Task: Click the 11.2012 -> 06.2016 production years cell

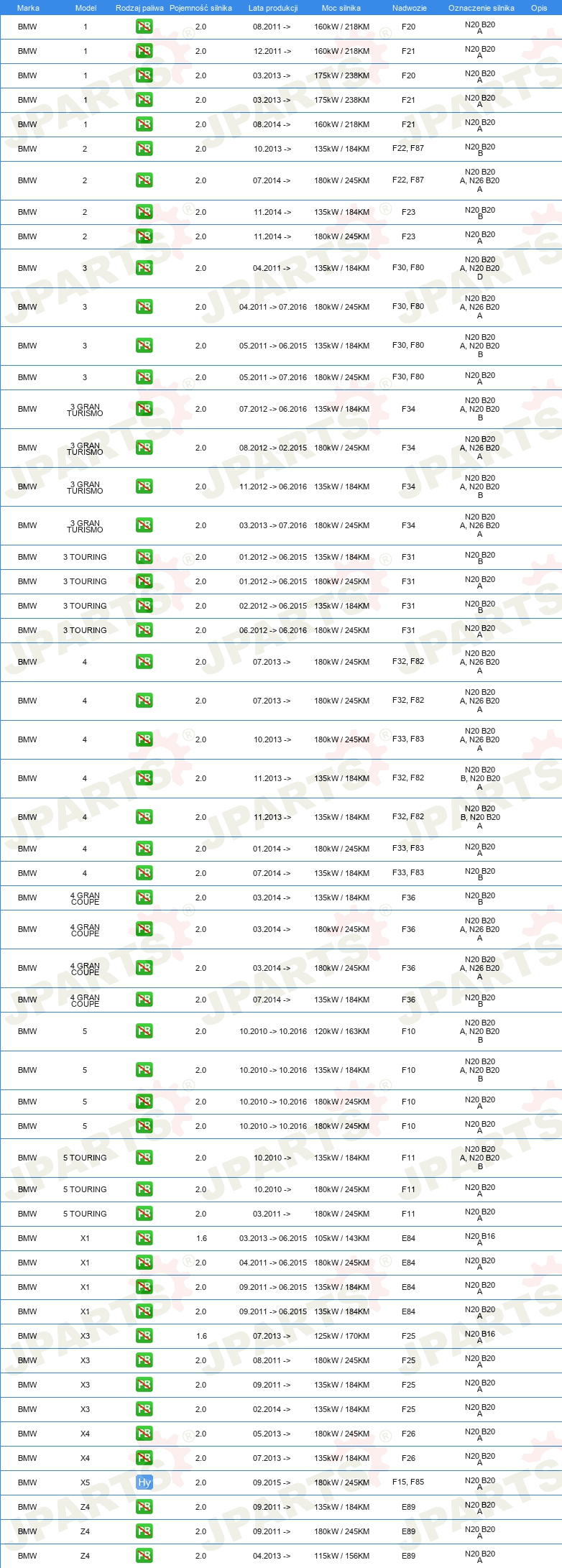Action: point(273,486)
